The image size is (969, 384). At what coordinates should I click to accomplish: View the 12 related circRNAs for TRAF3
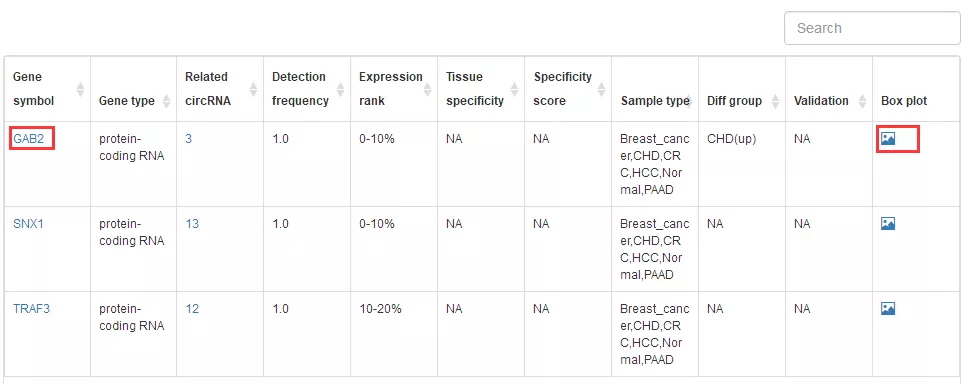192,309
